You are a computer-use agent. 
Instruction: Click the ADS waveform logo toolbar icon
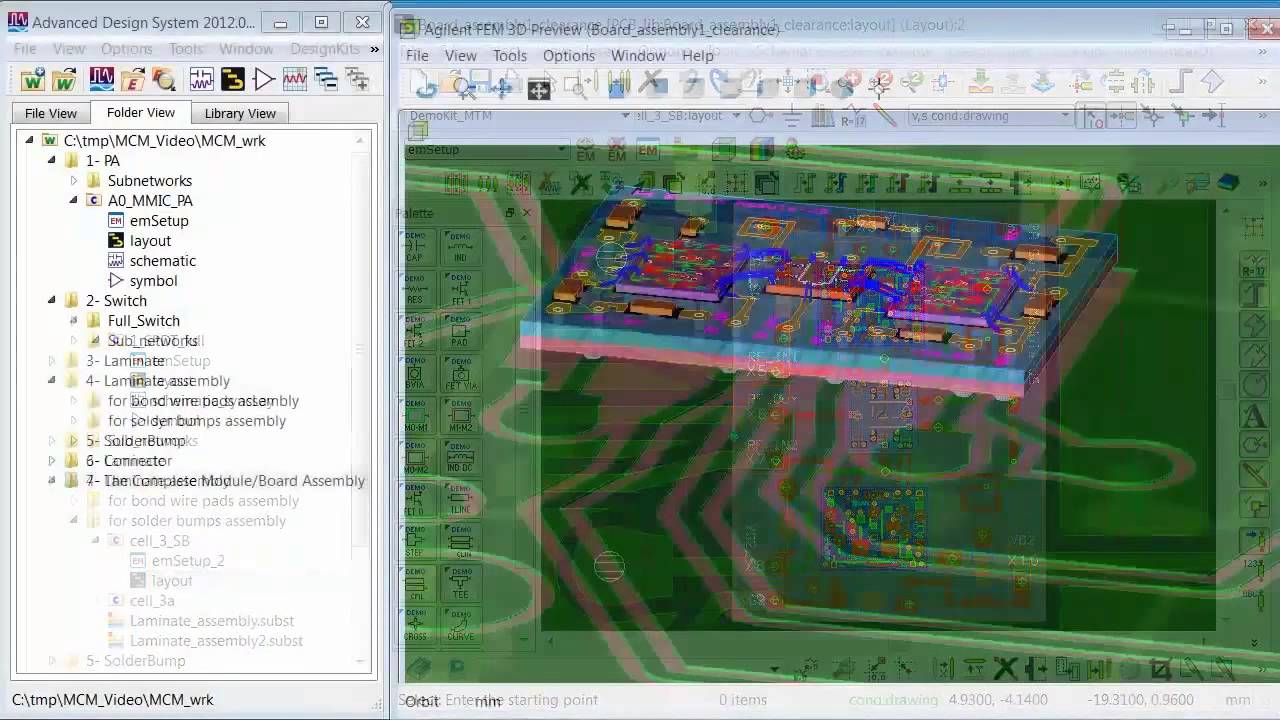[101, 79]
